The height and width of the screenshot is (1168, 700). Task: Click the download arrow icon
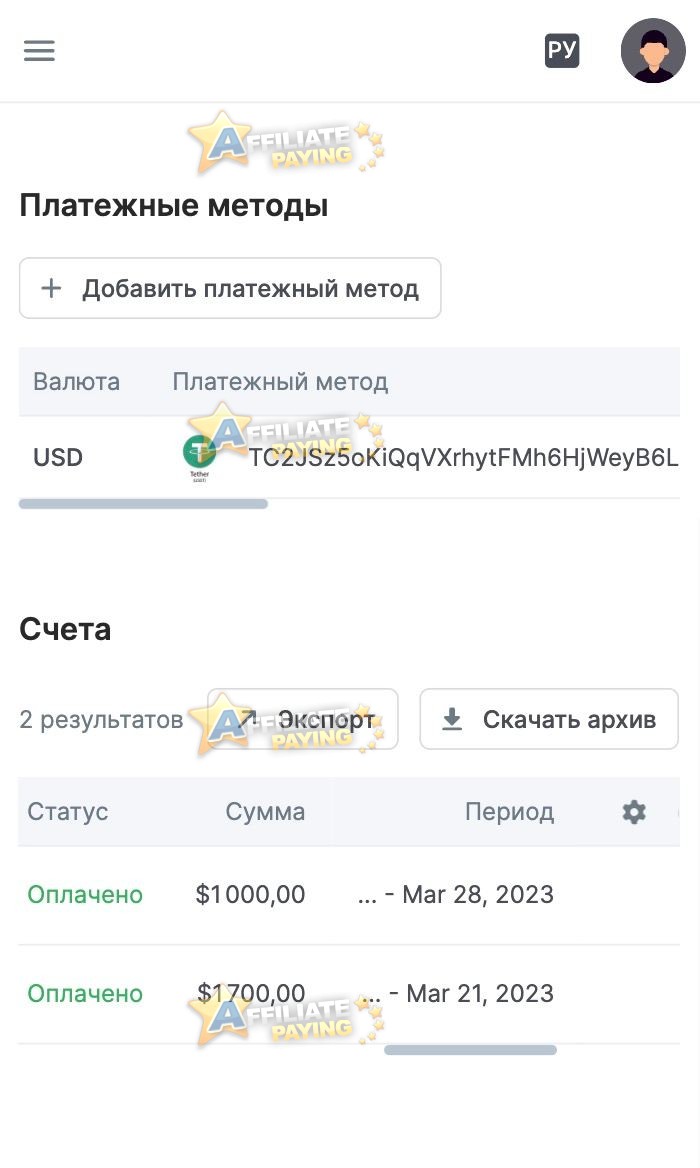point(452,719)
